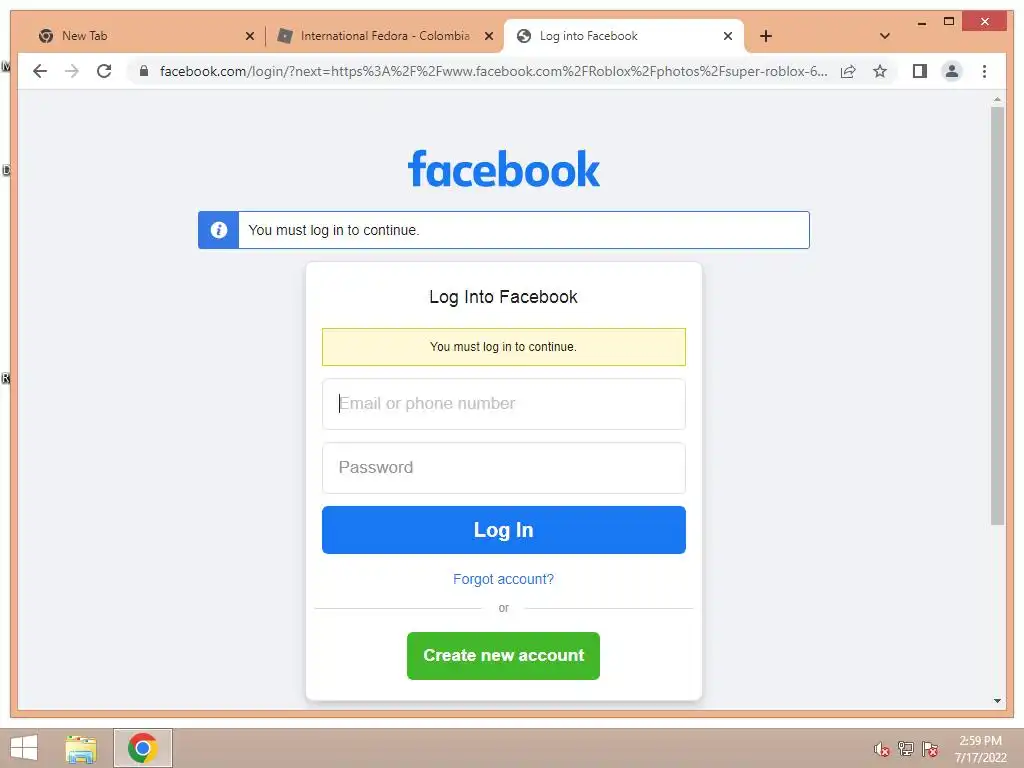Focus the Email or phone number field
The image size is (1024, 768).
point(504,404)
